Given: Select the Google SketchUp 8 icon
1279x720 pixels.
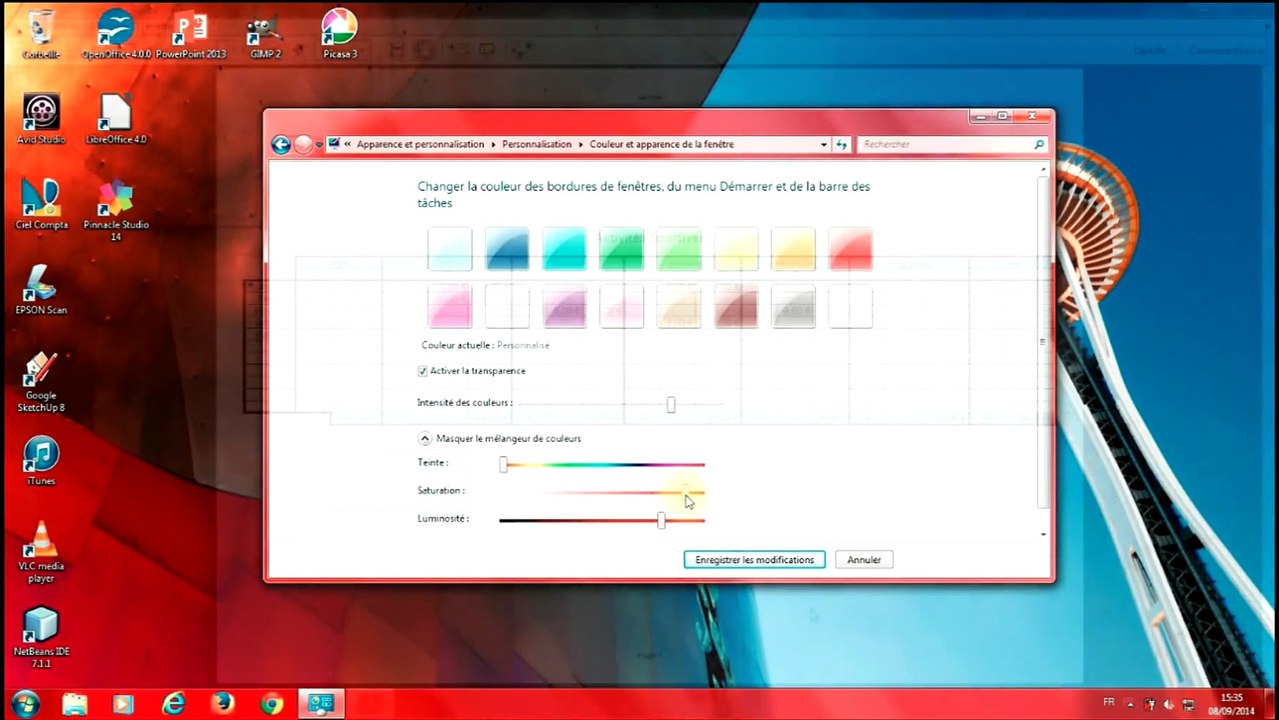Looking at the screenshot, I should 41,381.
